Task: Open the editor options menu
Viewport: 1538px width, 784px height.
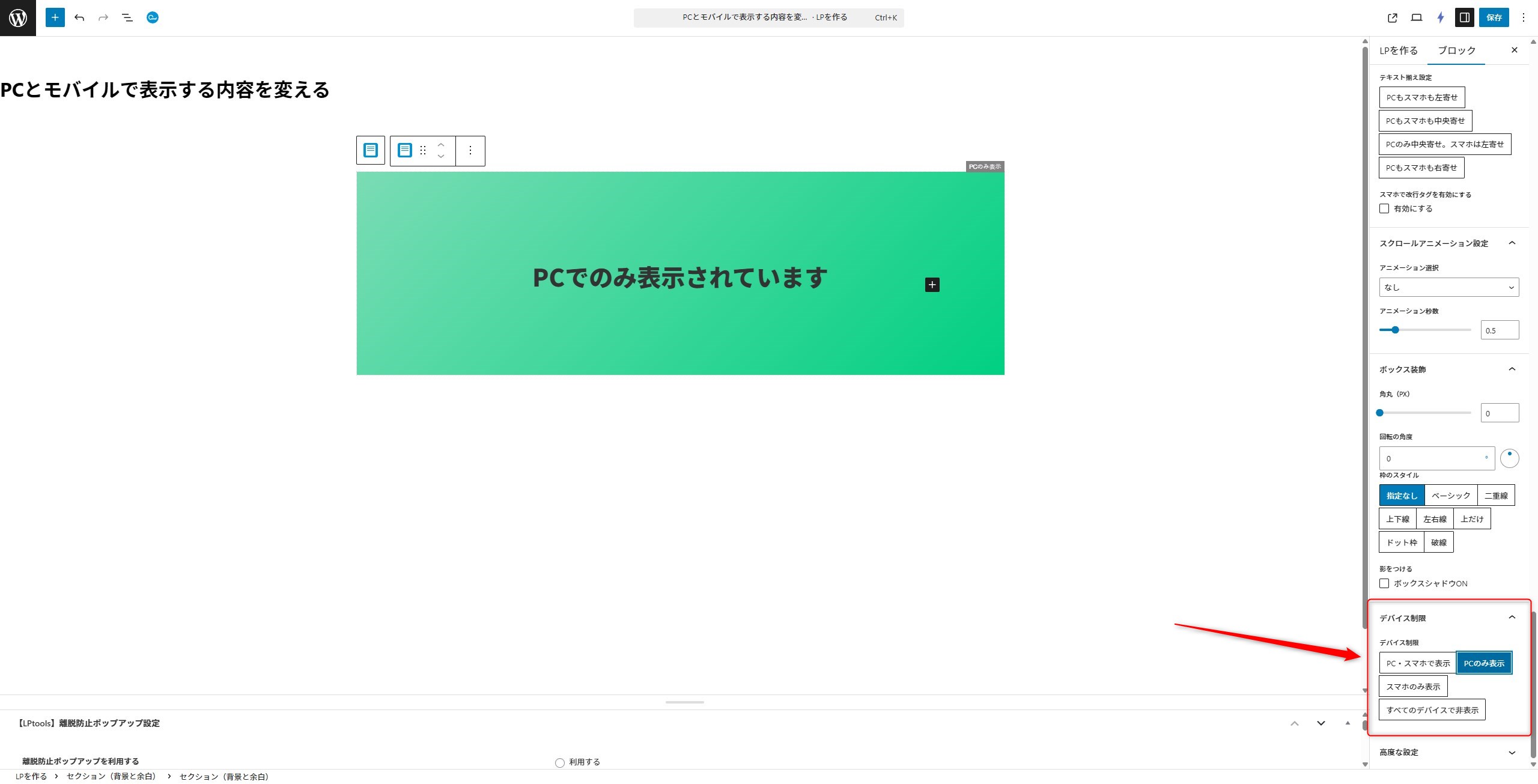Action: click(1523, 17)
